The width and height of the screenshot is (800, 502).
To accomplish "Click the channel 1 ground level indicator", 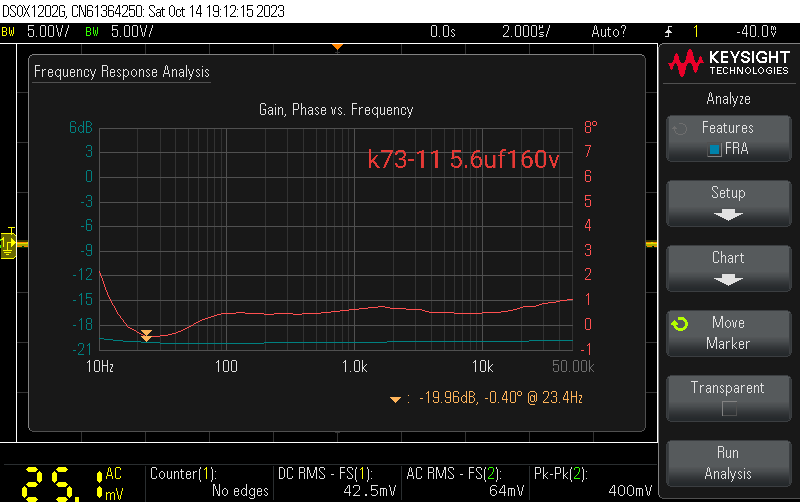I will click(8, 244).
